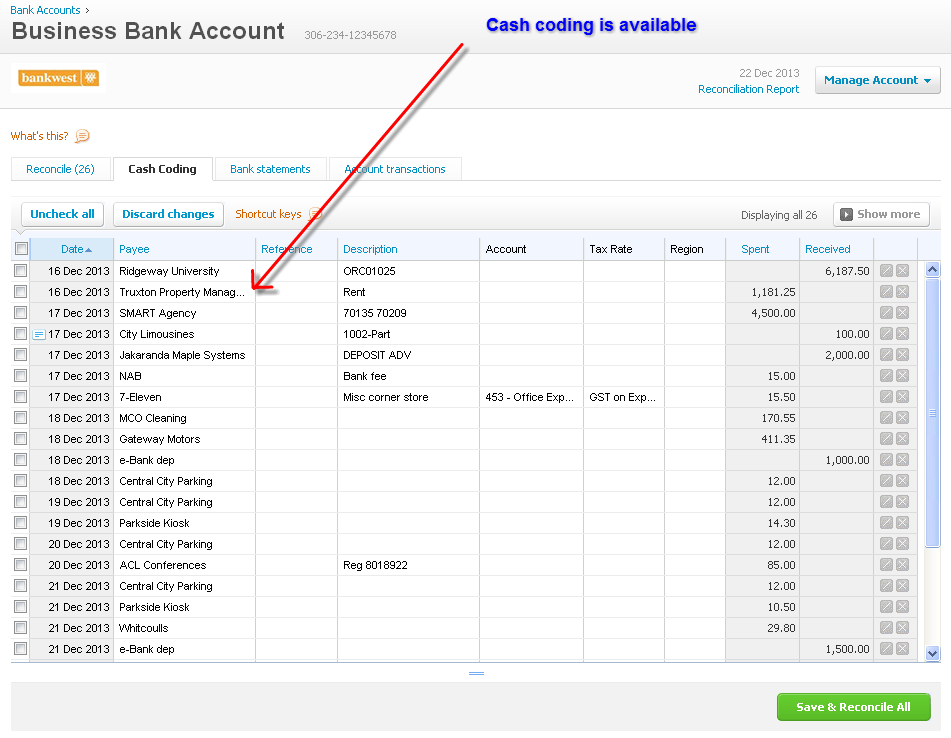Click the speech bubble icon next to What's this?
The height and width of the screenshot is (738, 951).
[82, 136]
